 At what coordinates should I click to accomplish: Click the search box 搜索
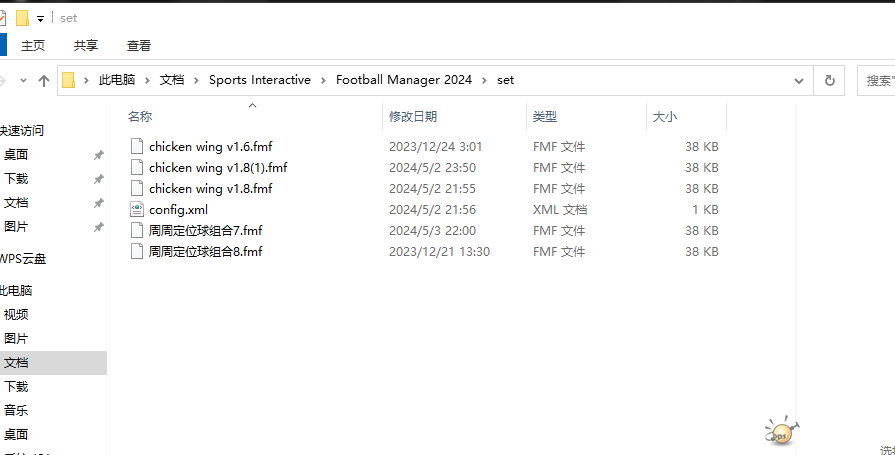[x=876, y=80]
